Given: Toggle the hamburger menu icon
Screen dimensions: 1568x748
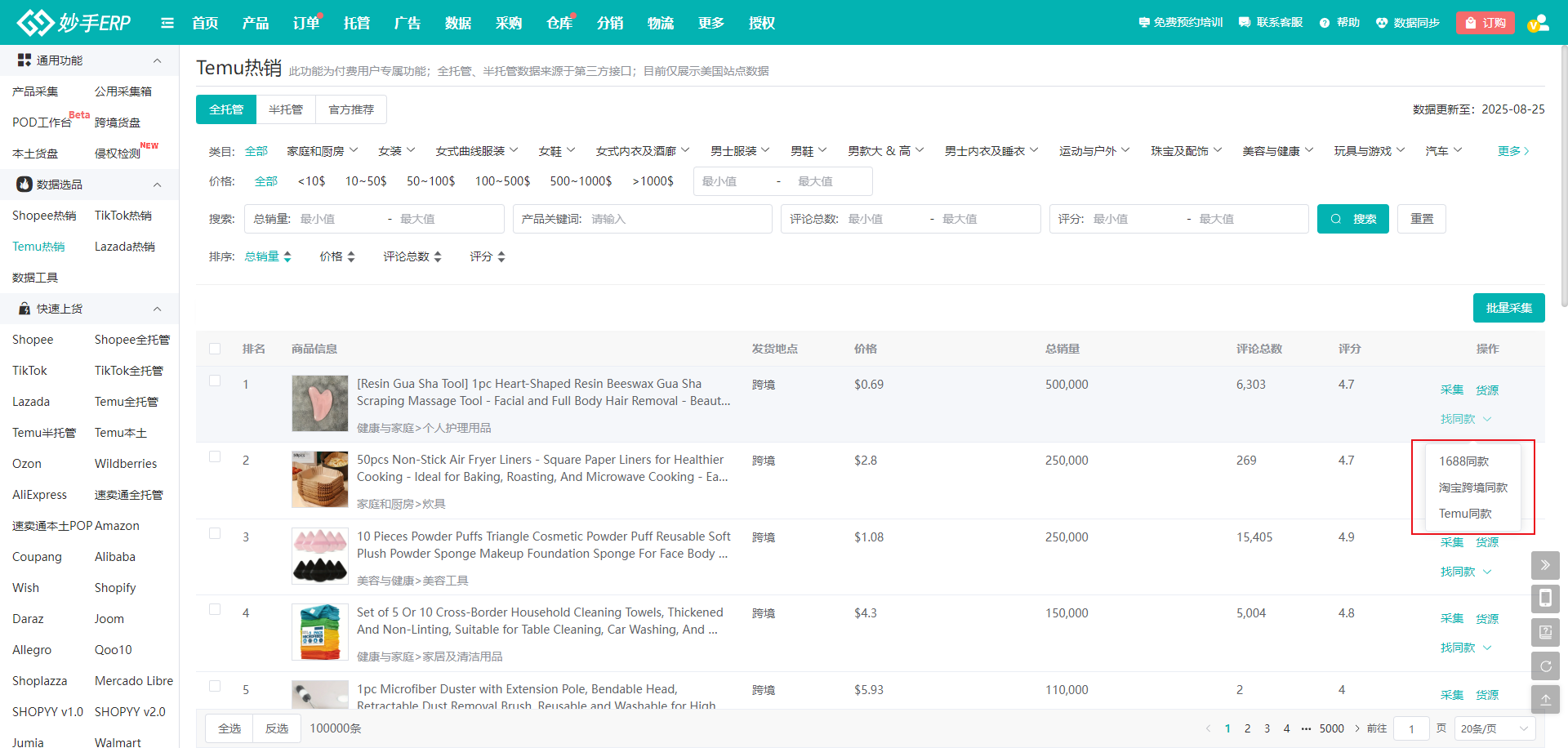Looking at the screenshot, I should [167, 23].
